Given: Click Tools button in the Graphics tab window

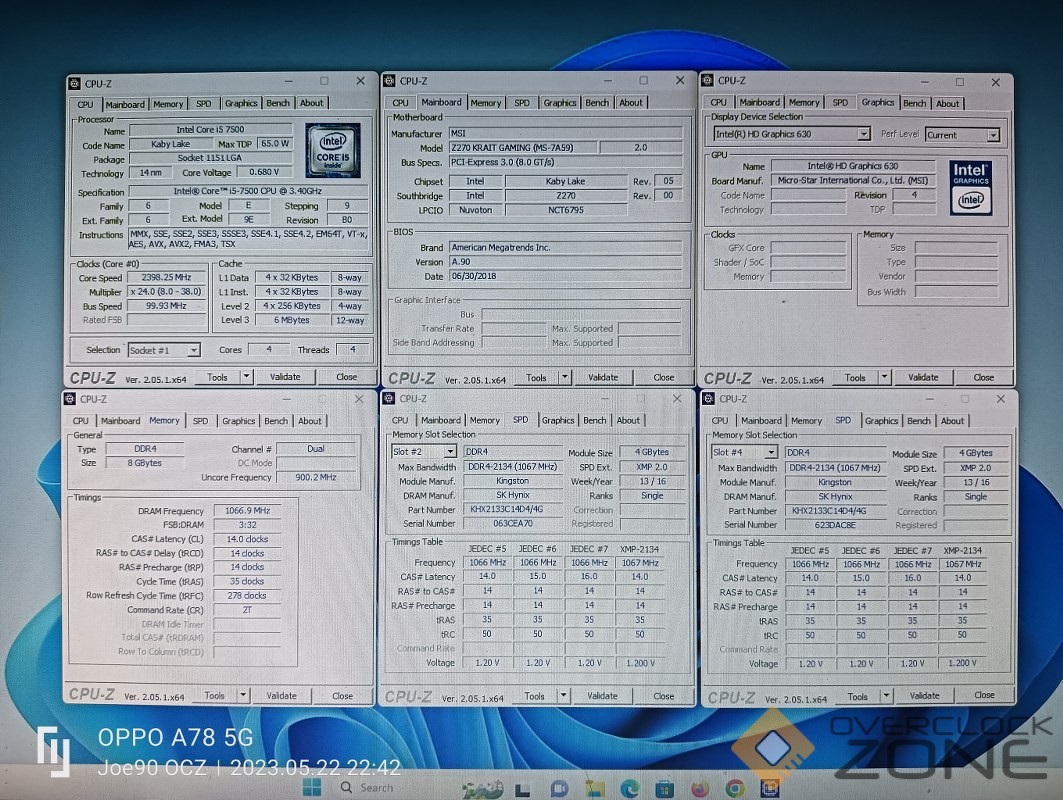Looking at the screenshot, I should pos(855,378).
